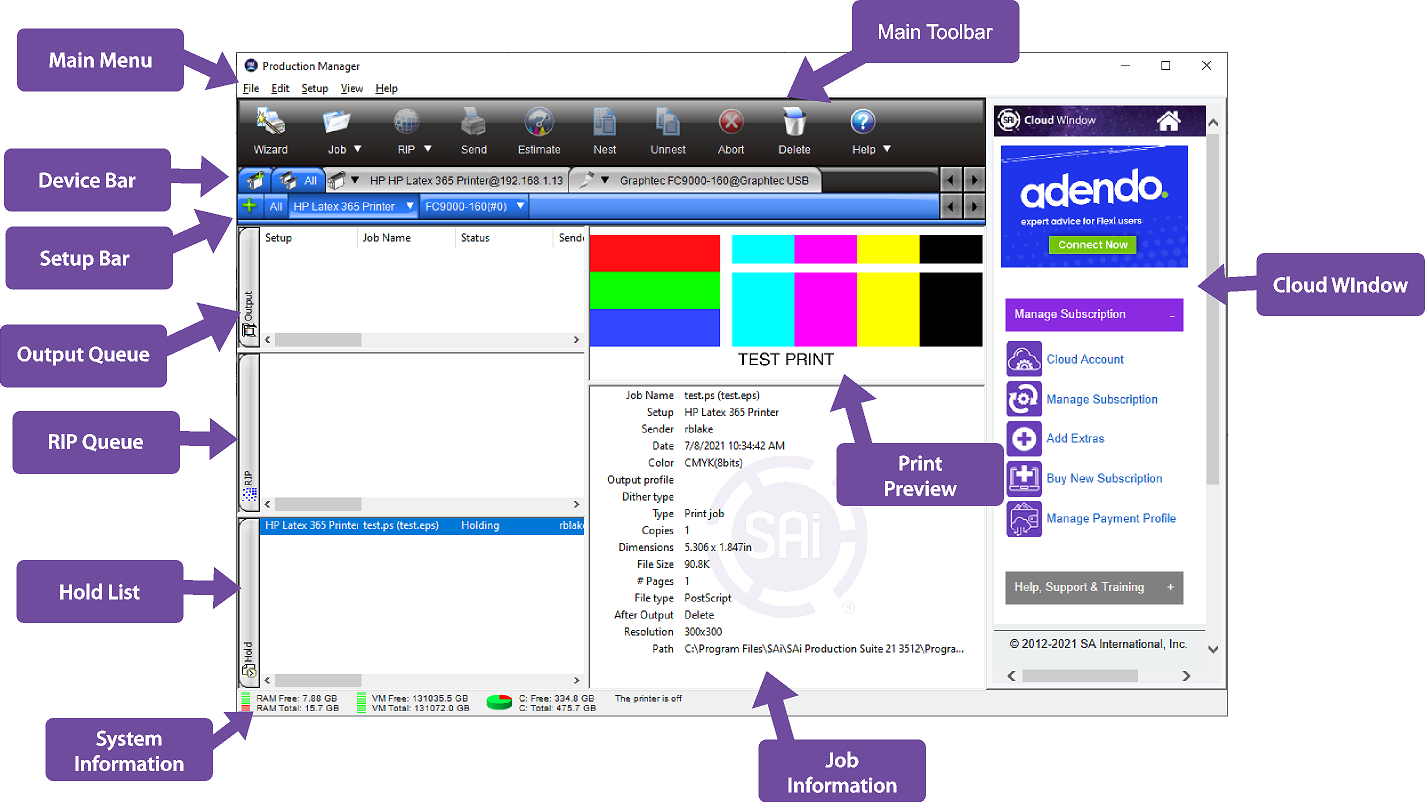Image resolution: width=1425 pixels, height=802 pixels.
Task: Click the RIP globe icon
Action: click(x=406, y=122)
